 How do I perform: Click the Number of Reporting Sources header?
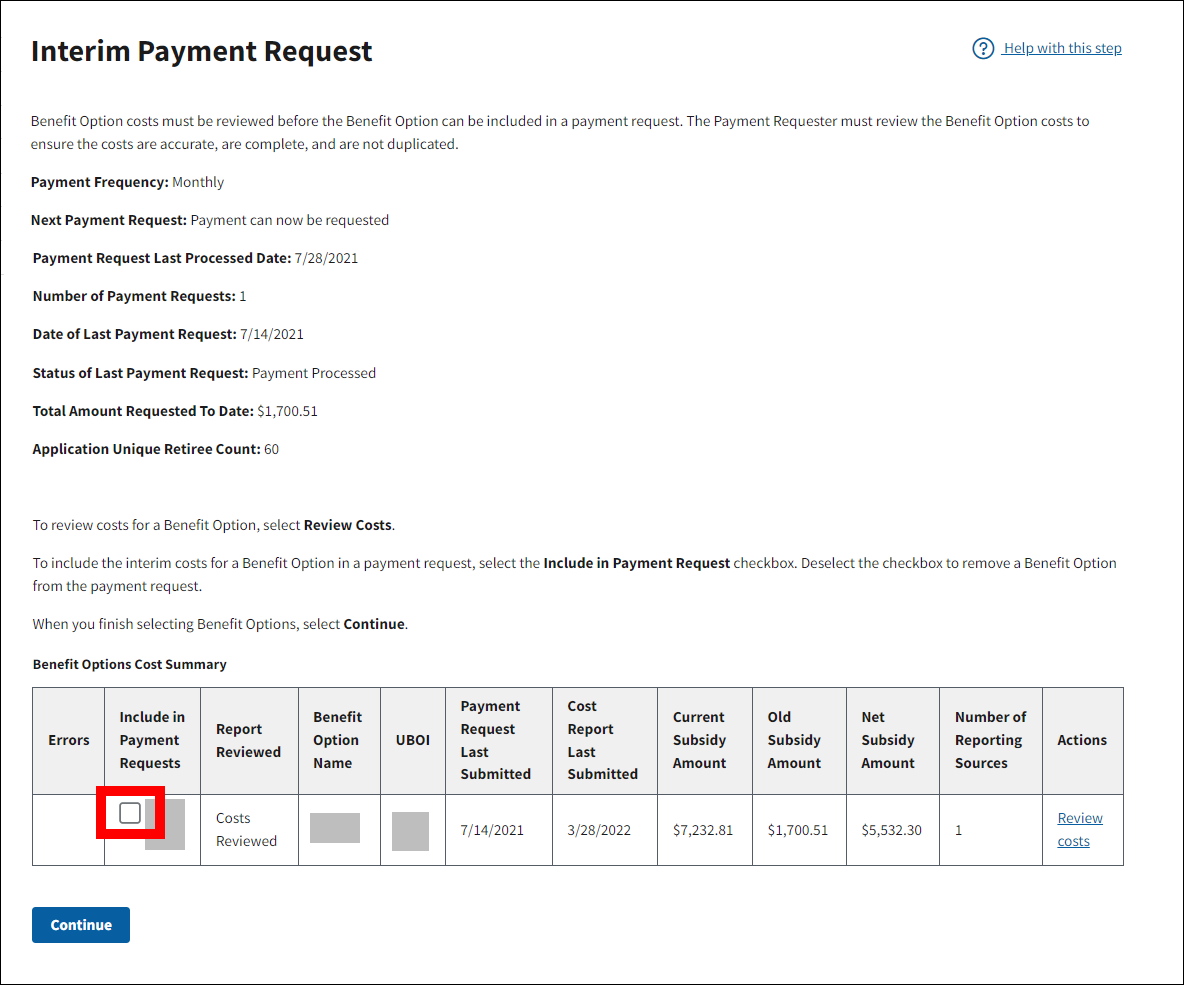tap(990, 740)
